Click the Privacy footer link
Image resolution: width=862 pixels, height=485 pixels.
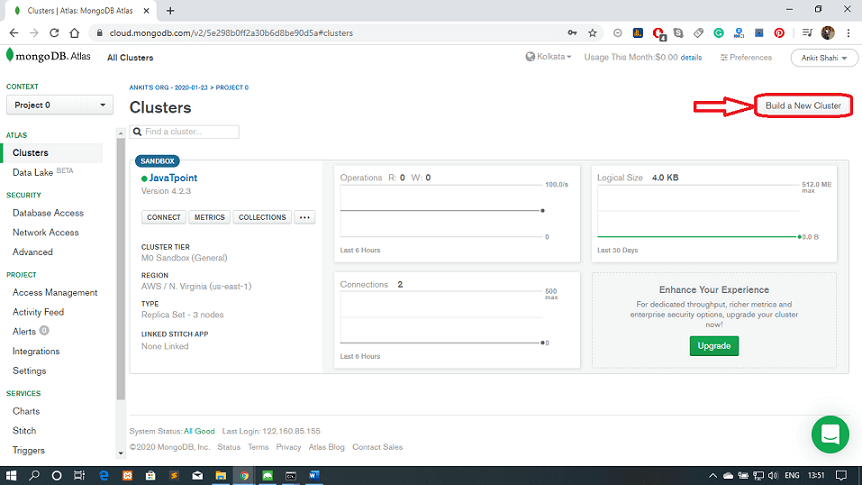(x=289, y=447)
